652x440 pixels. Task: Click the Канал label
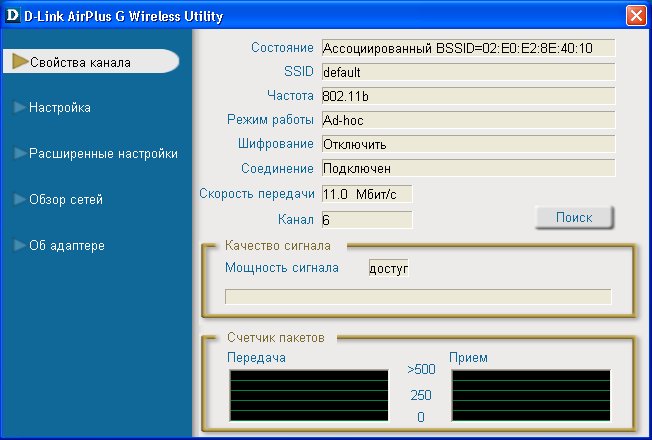296,219
